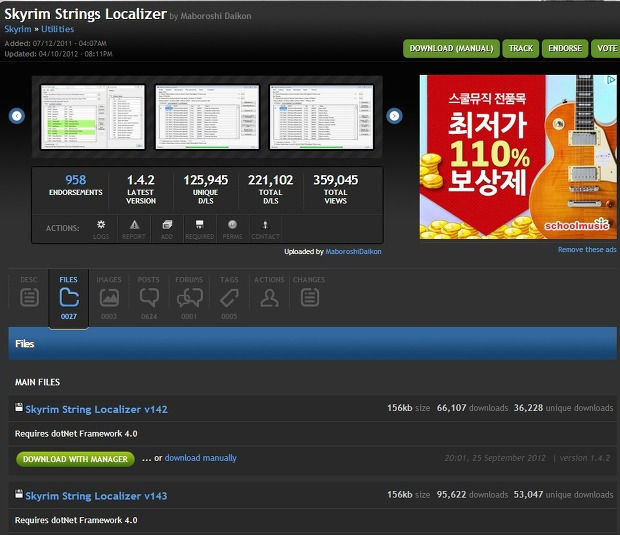Click the schoolmusic guitar advertisement
This screenshot has width=620, height=535.
point(518,157)
